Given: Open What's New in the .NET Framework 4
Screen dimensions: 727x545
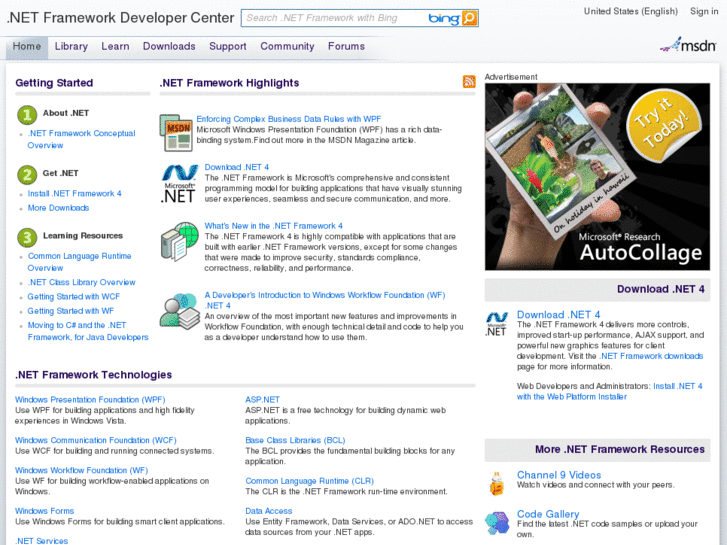Looking at the screenshot, I should point(274,226).
